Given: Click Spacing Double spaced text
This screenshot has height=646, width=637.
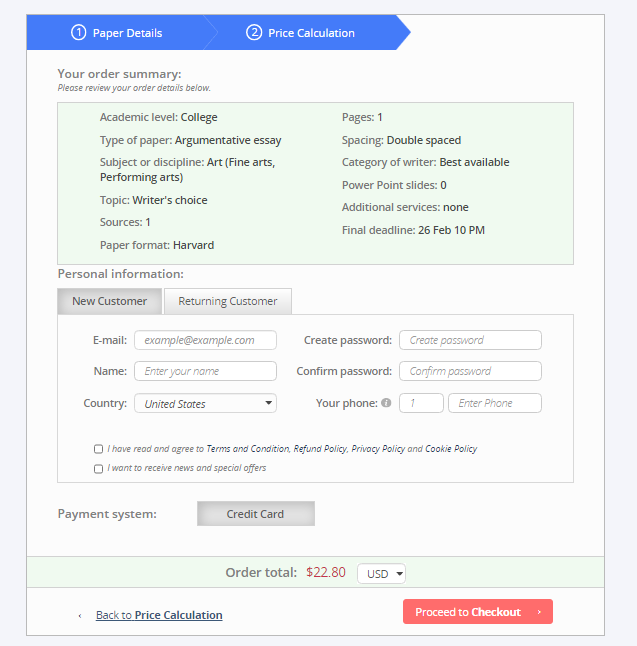Looking at the screenshot, I should tap(401, 140).
